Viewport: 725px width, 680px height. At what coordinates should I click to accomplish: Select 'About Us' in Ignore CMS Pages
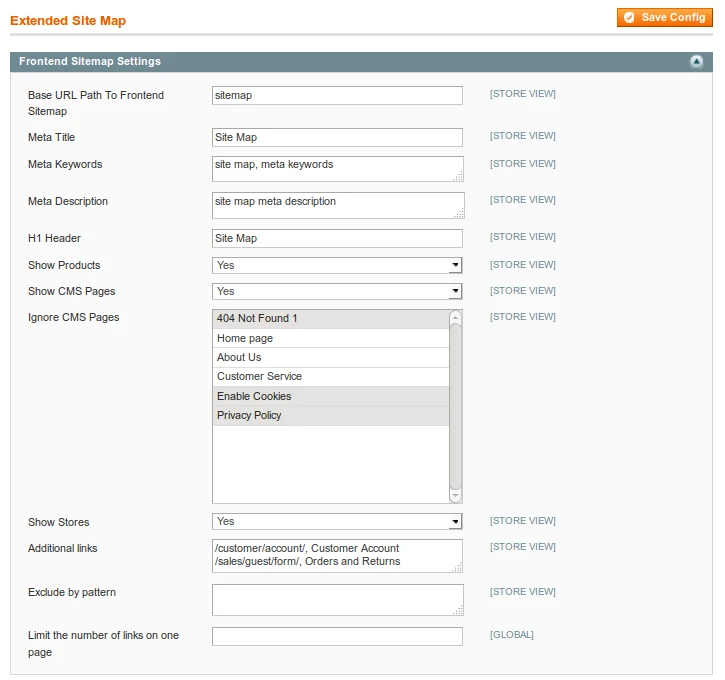(x=330, y=357)
